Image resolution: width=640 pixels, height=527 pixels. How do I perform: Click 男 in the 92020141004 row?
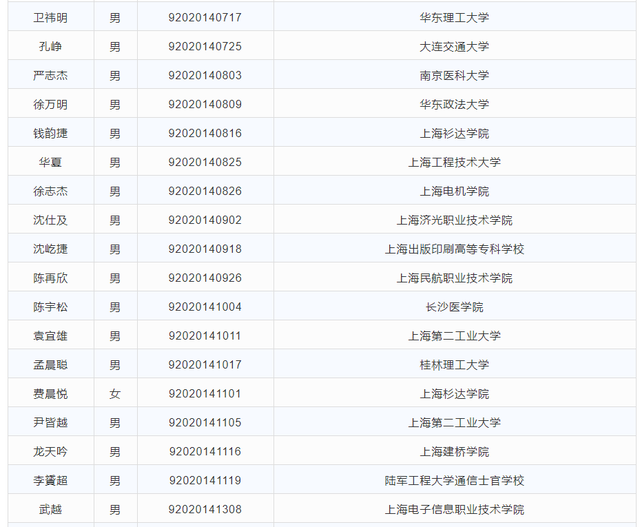(115, 307)
